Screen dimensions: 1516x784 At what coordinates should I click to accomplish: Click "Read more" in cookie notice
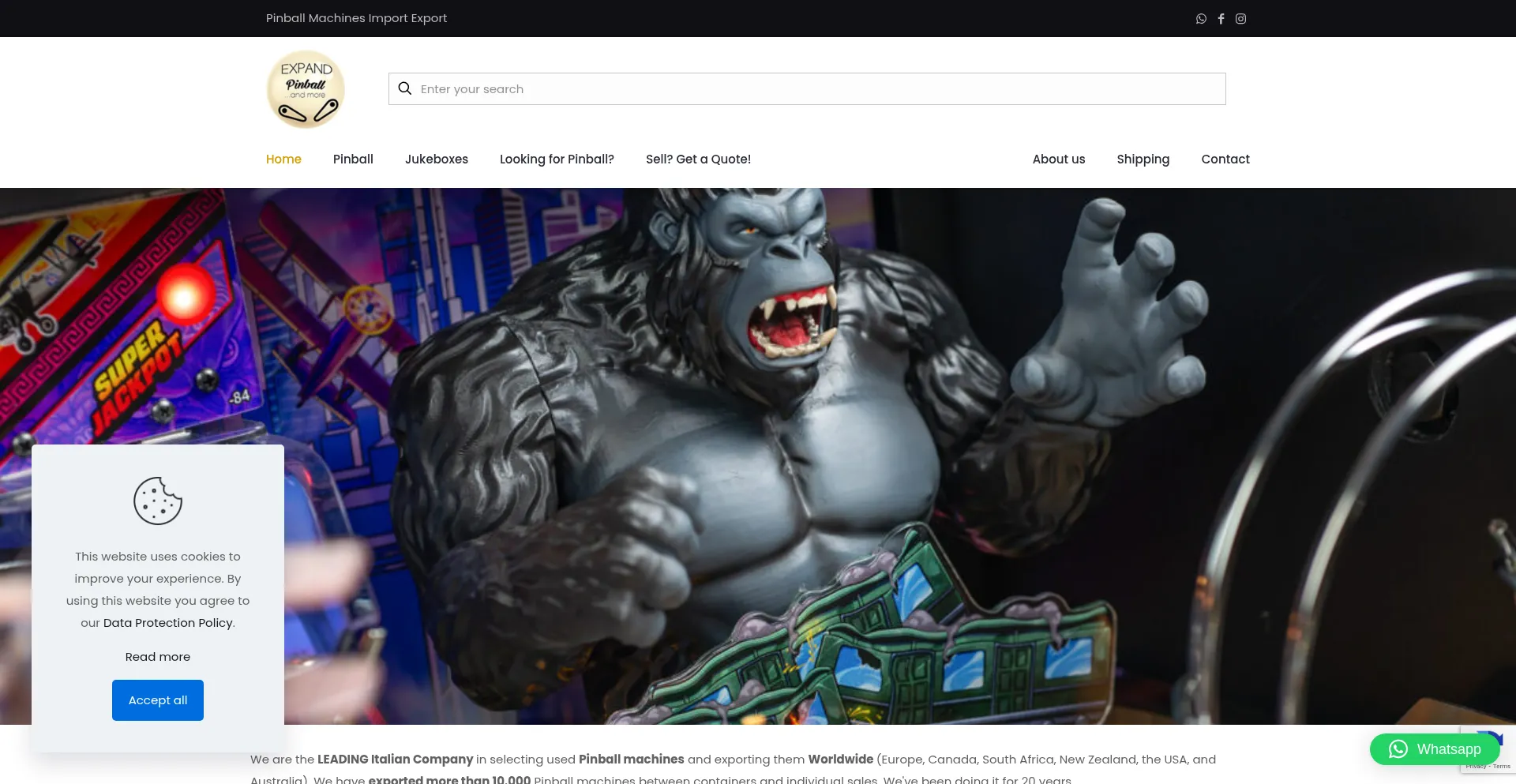[158, 657]
